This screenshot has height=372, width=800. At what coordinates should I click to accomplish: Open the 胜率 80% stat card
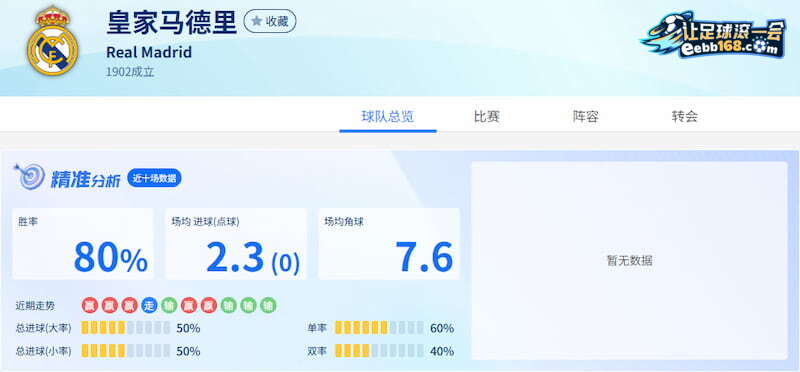pyautogui.click(x=83, y=243)
